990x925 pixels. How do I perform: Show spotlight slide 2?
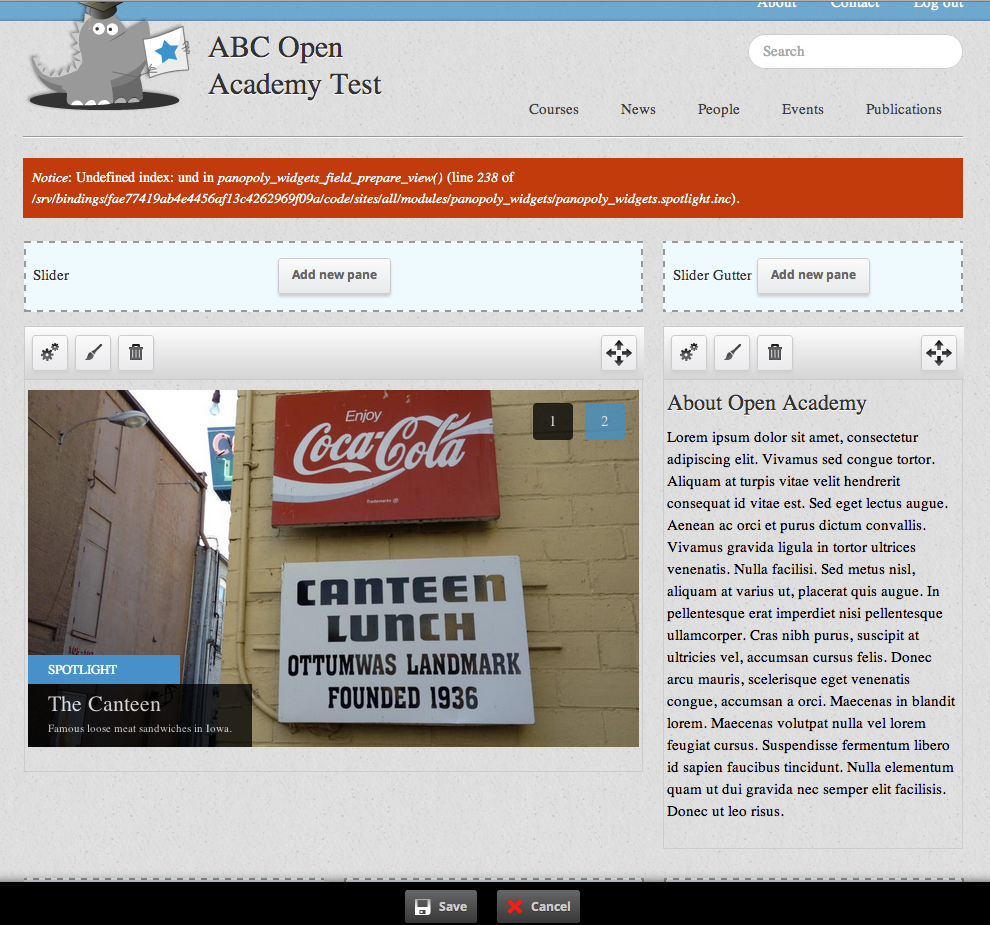pos(604,421)
